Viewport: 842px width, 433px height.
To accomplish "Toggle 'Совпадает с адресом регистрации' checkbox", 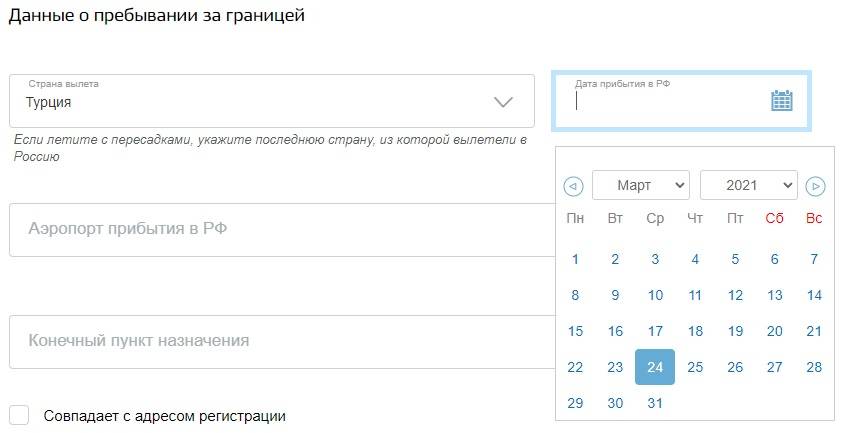I will coord(19,416).
